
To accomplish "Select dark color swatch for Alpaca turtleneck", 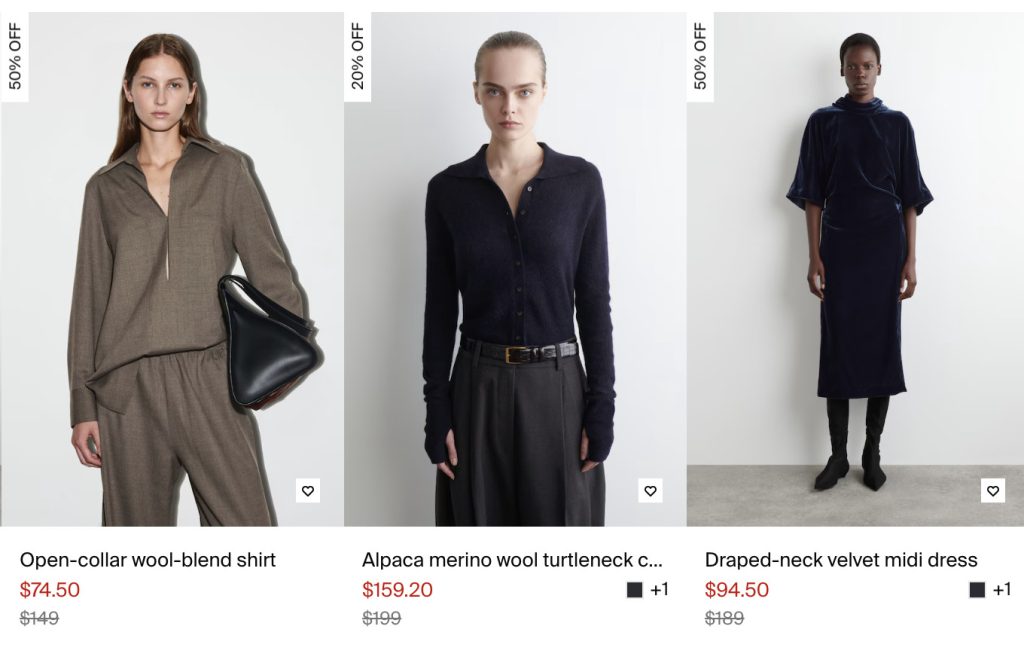I will (x=634, y=590).
